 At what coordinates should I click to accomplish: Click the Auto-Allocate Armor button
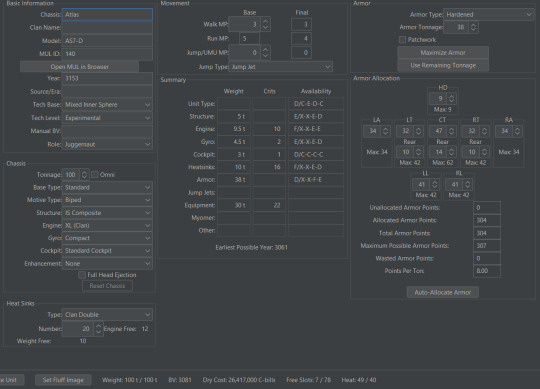[443, 292]
